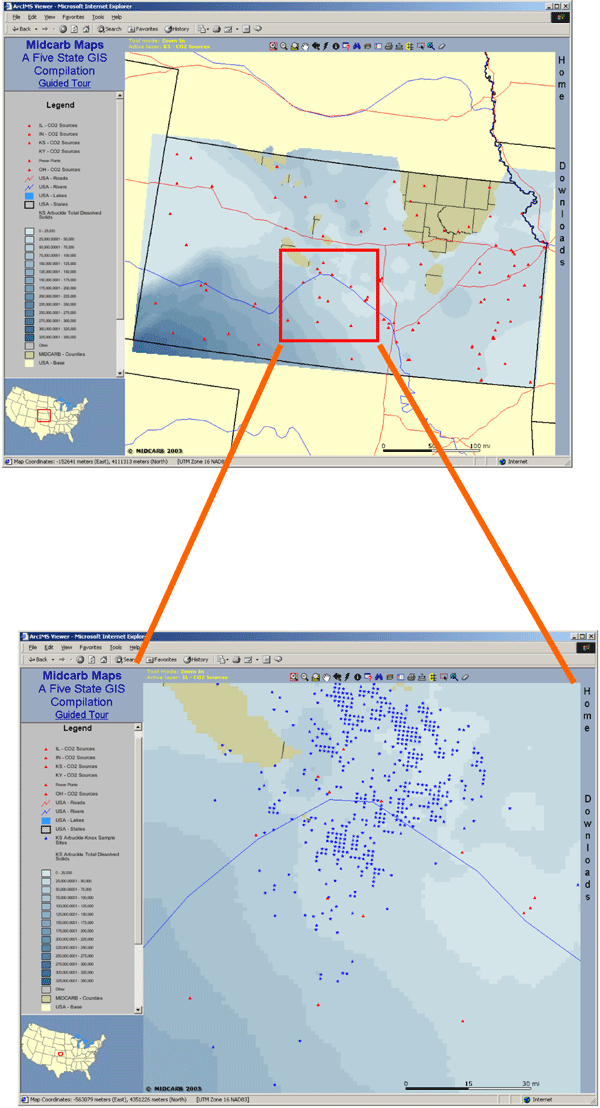Click USA - Lakes blue swatch, statewide Kansas legend

coord(28,196)
